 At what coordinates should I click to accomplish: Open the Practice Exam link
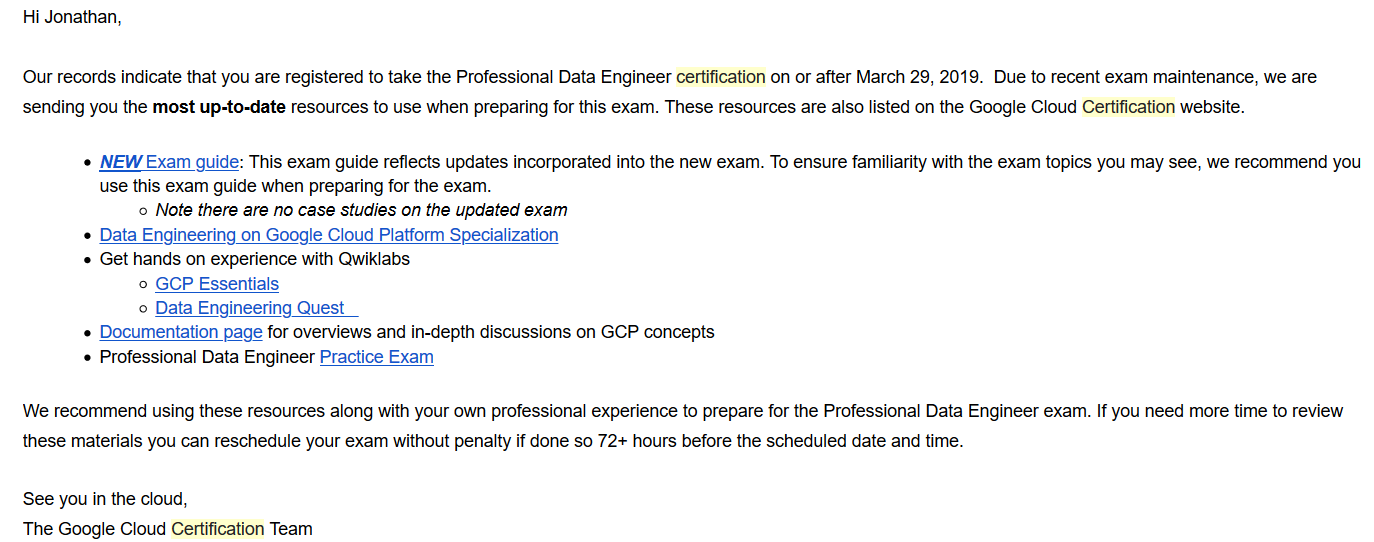[x=376, y=357]
